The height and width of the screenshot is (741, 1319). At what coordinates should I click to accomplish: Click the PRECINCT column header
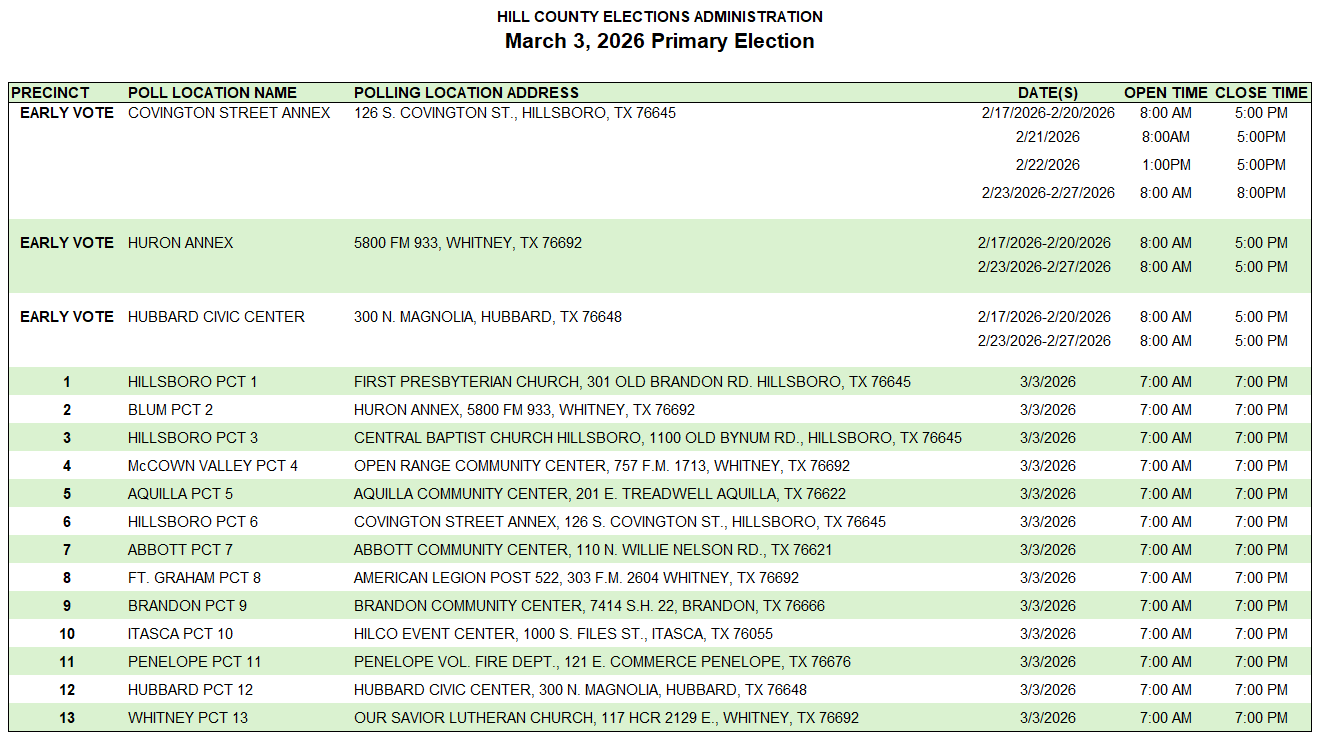click(50, 93)
